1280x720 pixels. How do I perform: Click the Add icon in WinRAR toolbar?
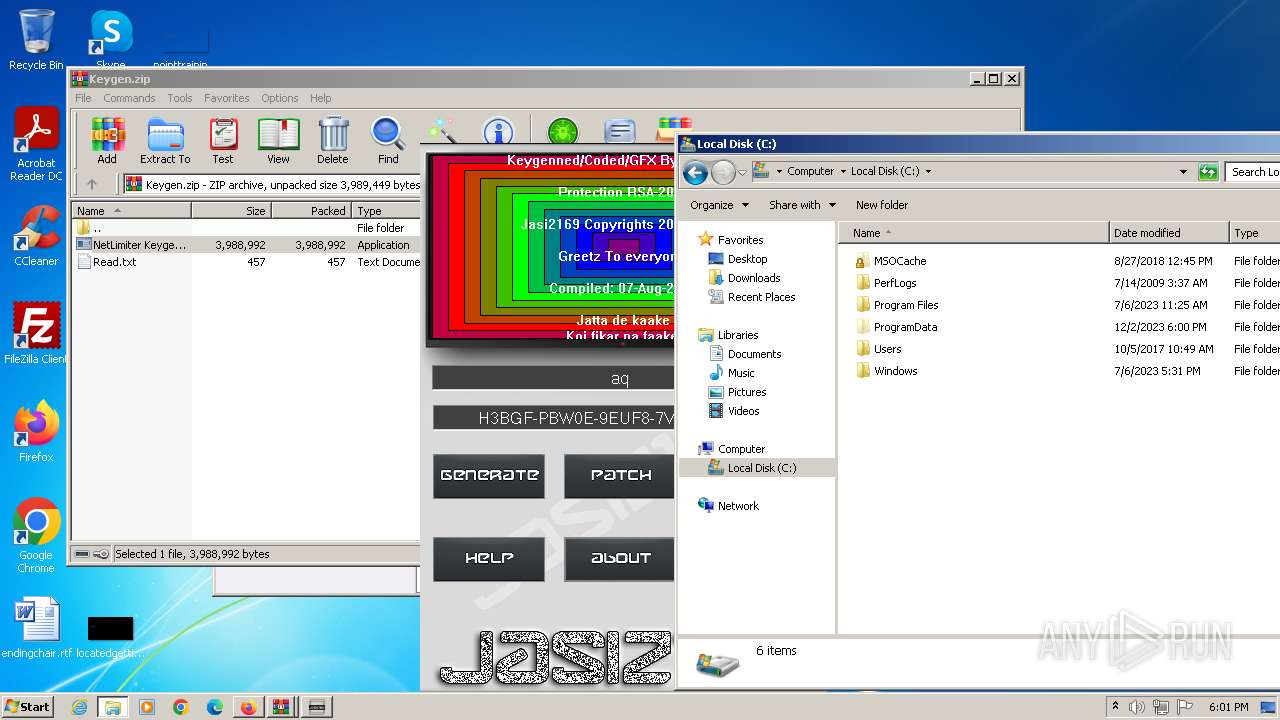point(107,140)
